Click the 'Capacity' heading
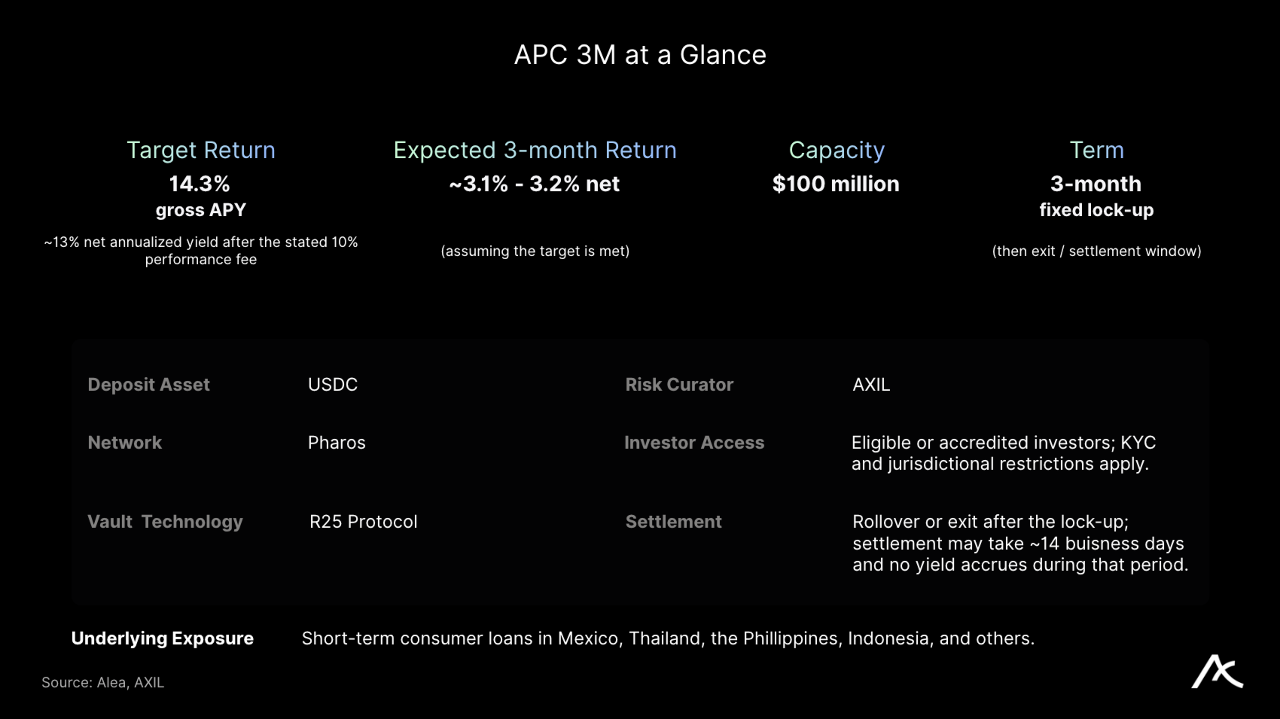This screenshot has width=1280, height=719. (837, 150)
